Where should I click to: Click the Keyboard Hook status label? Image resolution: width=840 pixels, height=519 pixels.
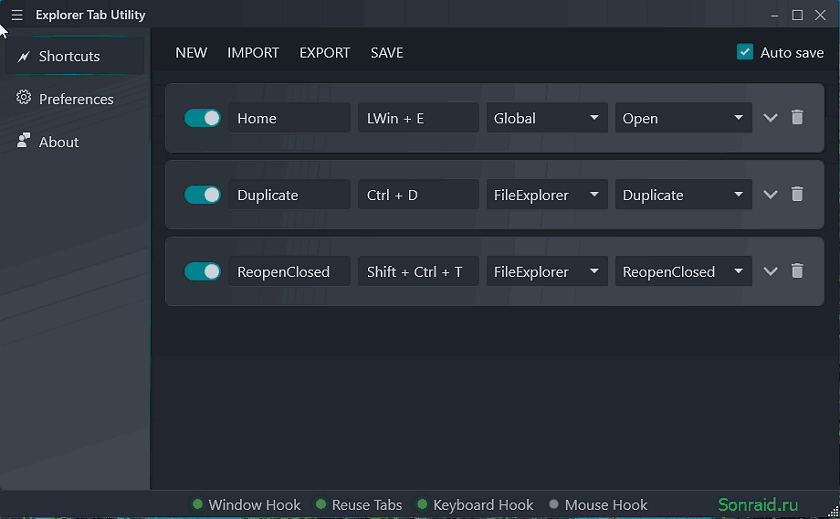pos(483,505)
